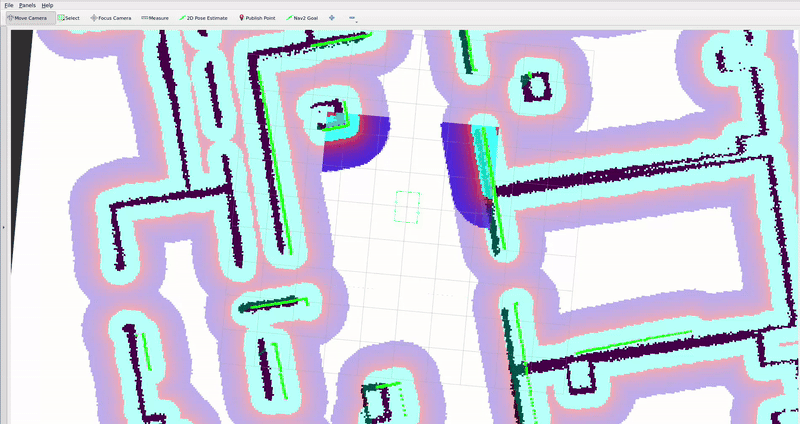This screenshot has width=800, height=424.
Task: Select the 2D Pose Estimate tool
Action: click(204, 18)
